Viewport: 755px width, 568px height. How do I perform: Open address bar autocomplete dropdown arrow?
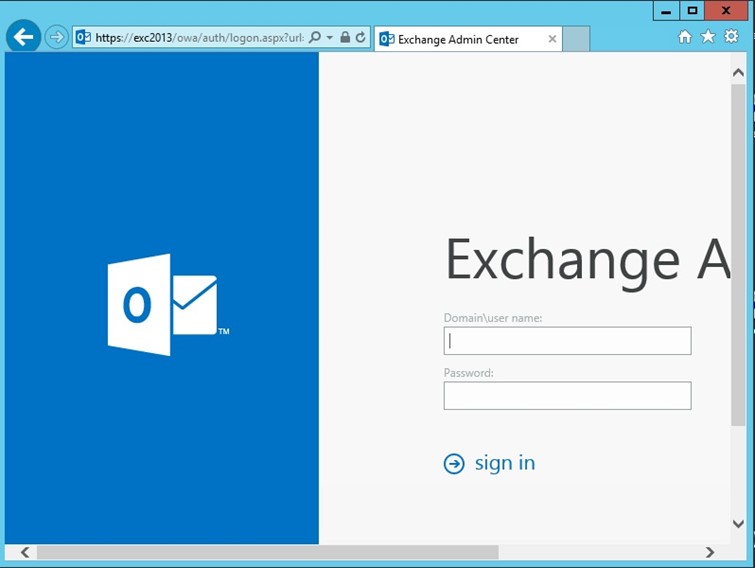click(330, 37)
